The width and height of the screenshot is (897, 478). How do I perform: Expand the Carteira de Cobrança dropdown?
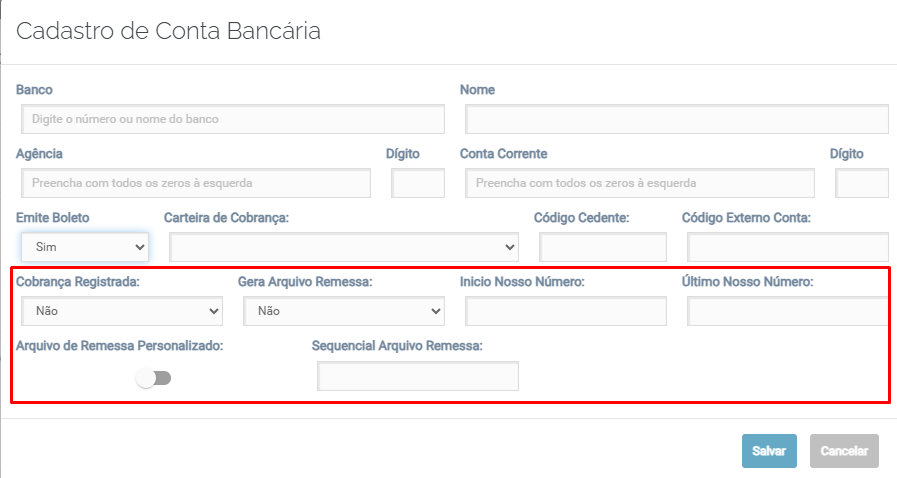(344, 246)
